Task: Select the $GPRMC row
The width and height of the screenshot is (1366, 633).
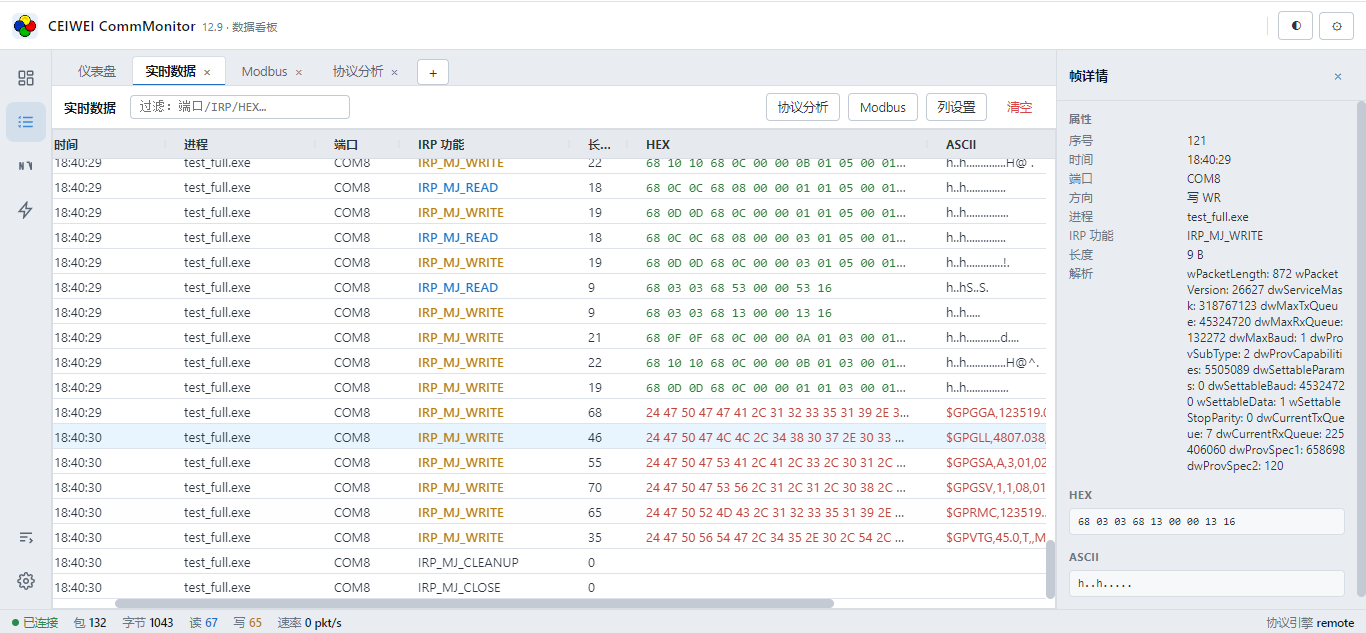Action: pyautogui.click(x=549, y=512)
